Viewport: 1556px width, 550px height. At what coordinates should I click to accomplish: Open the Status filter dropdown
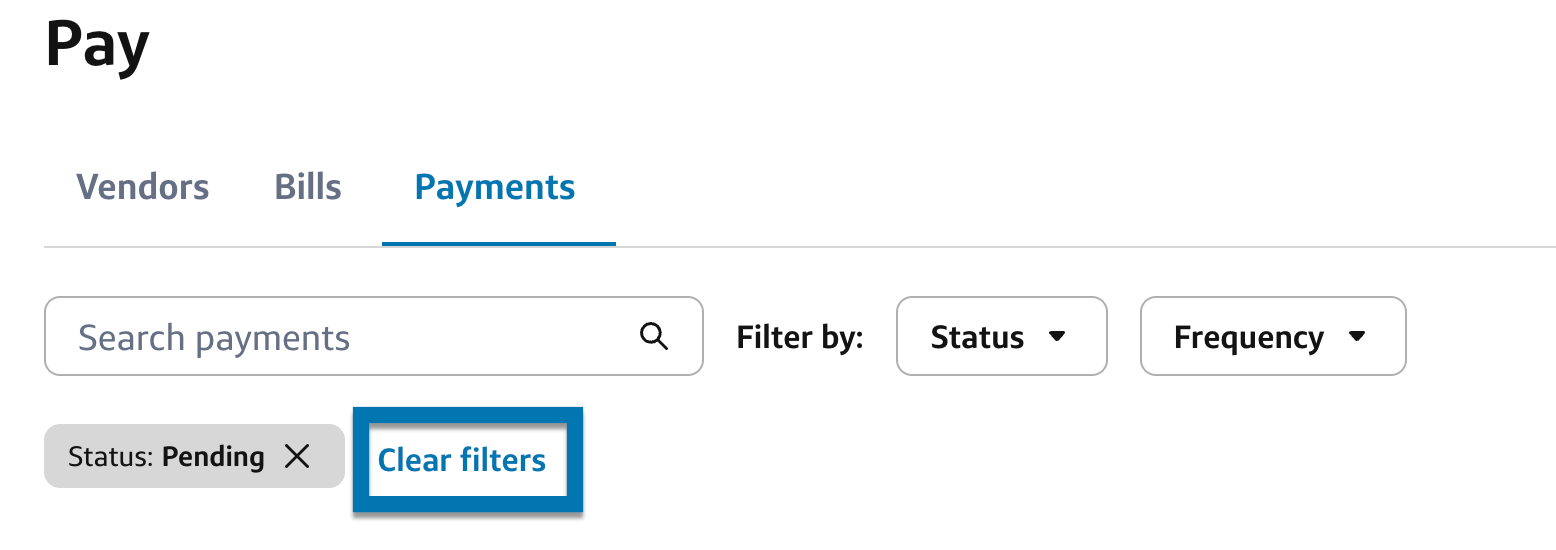[x=1001, y=337]
